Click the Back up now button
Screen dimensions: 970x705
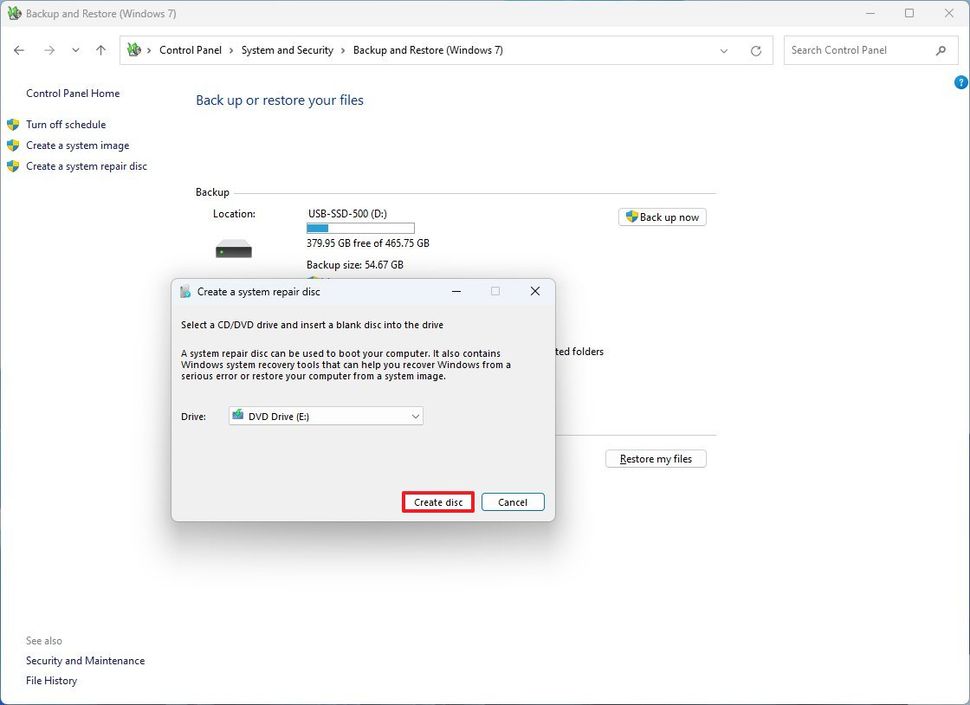[662, 216]
